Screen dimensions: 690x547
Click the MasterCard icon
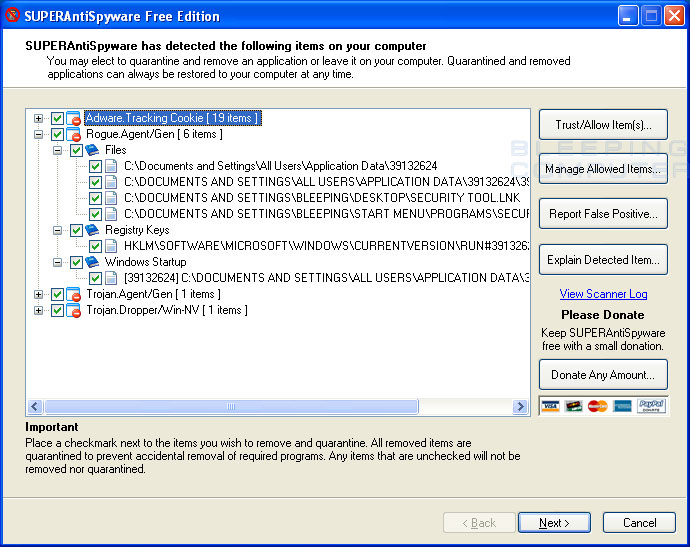[x=598, y=406]
